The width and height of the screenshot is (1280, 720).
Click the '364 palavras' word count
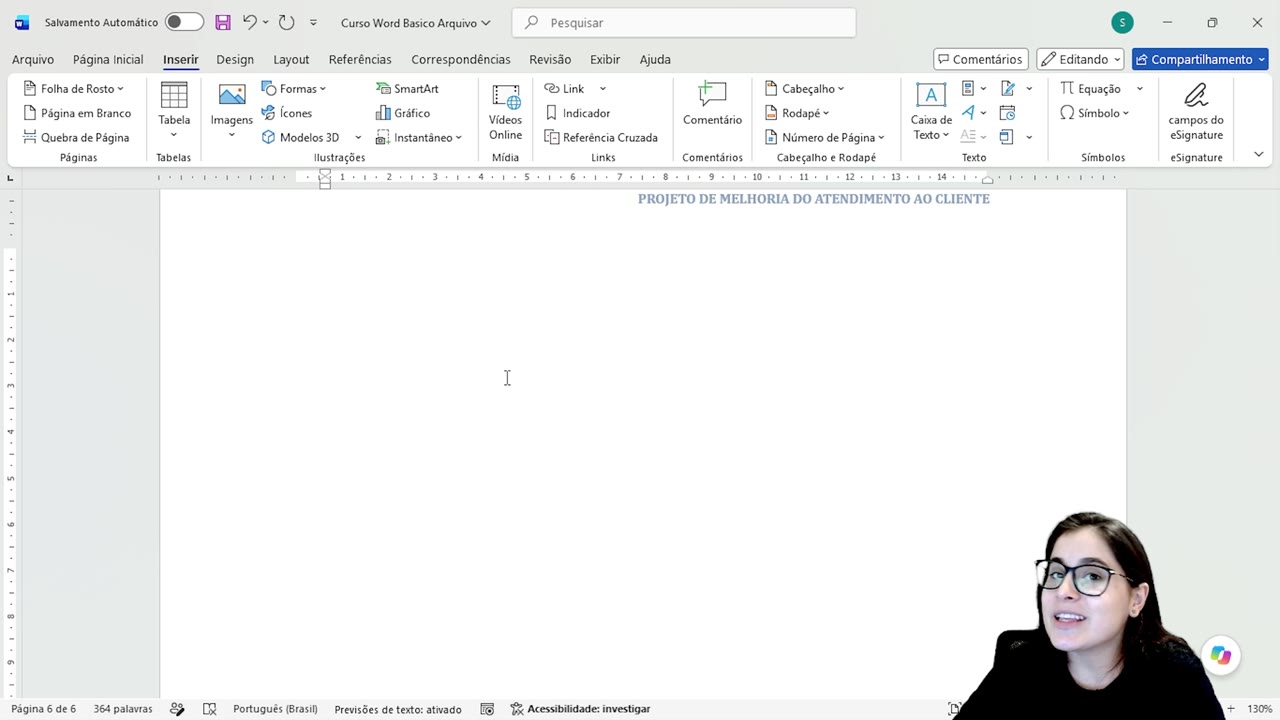(x=123, y=709)
